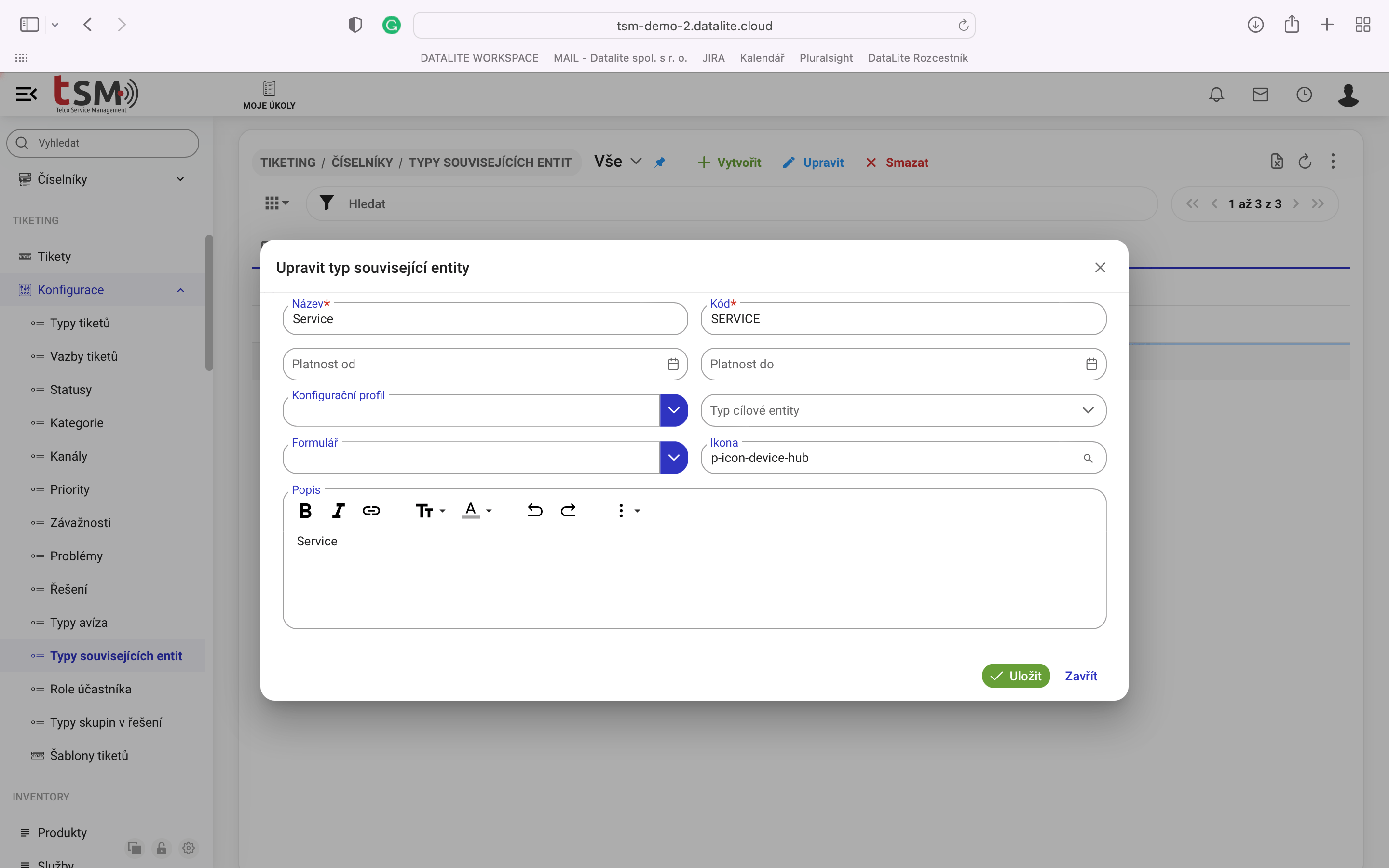
Task: Open the Platnost od calendar picker
Action: click(673, 364)
